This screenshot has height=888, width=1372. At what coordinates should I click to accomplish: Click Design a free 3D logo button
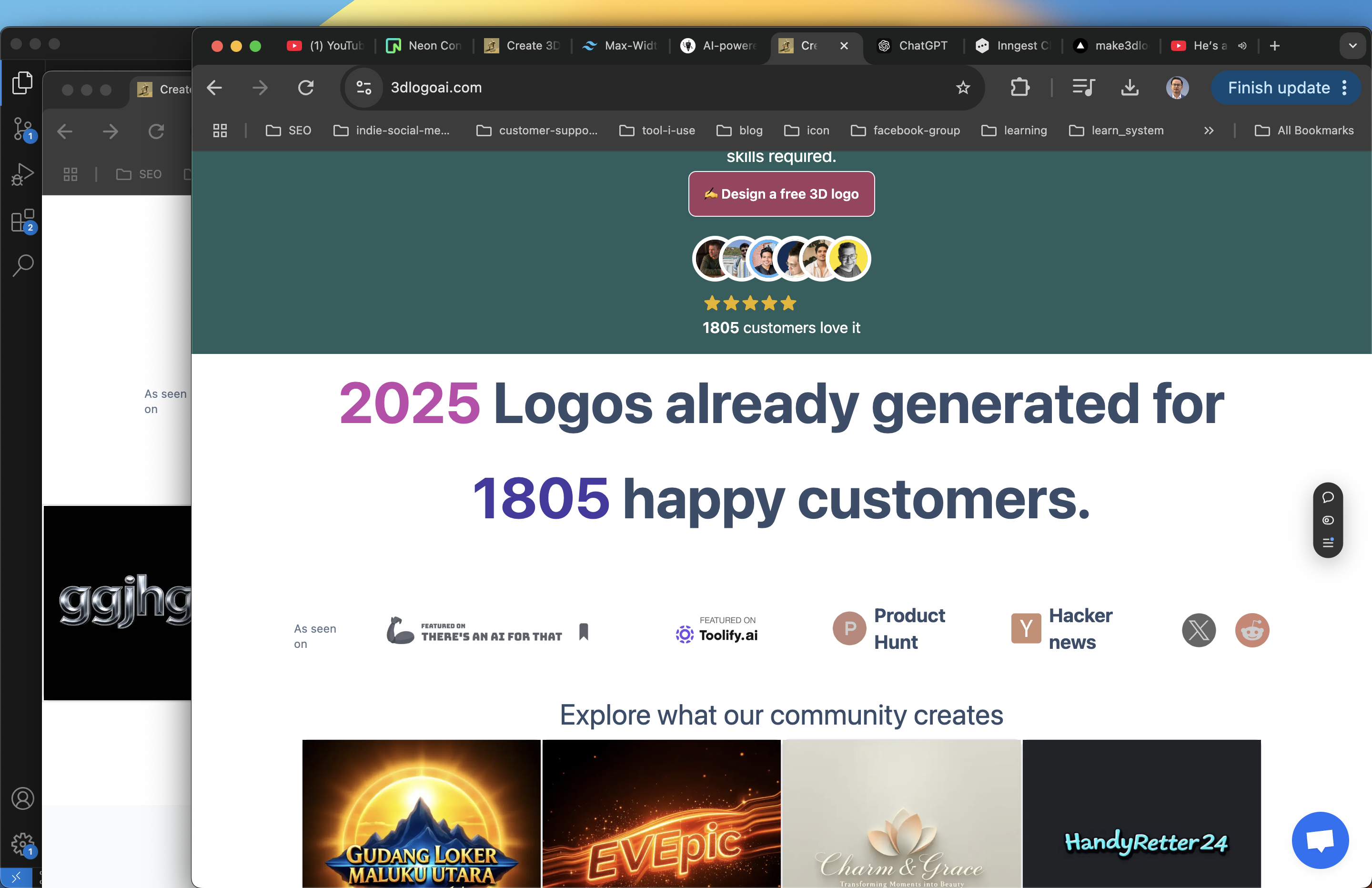click(781, 194)
